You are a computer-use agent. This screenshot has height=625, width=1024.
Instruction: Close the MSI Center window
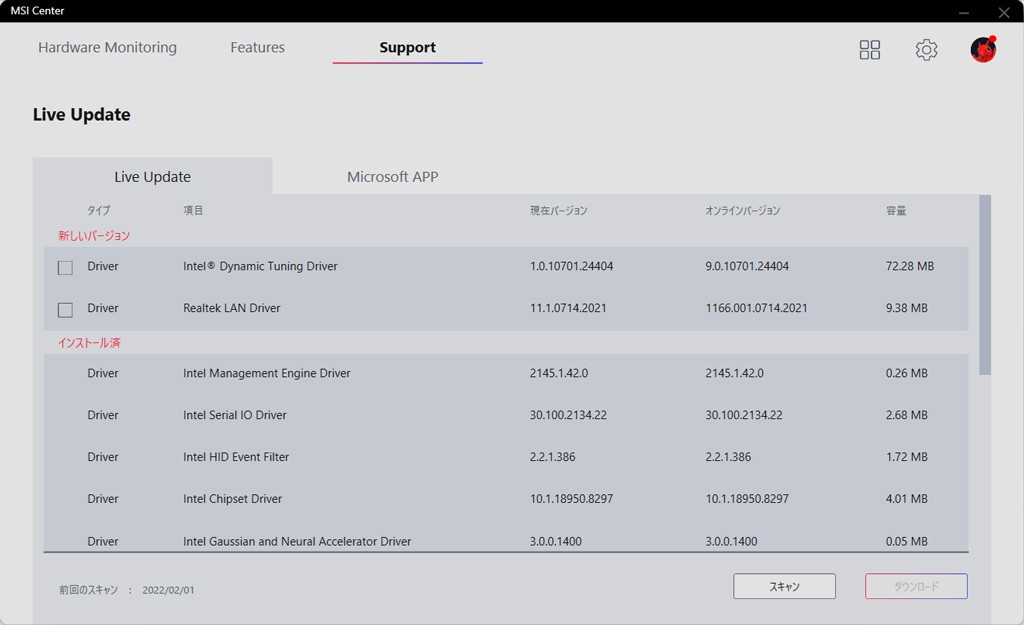1004,12
